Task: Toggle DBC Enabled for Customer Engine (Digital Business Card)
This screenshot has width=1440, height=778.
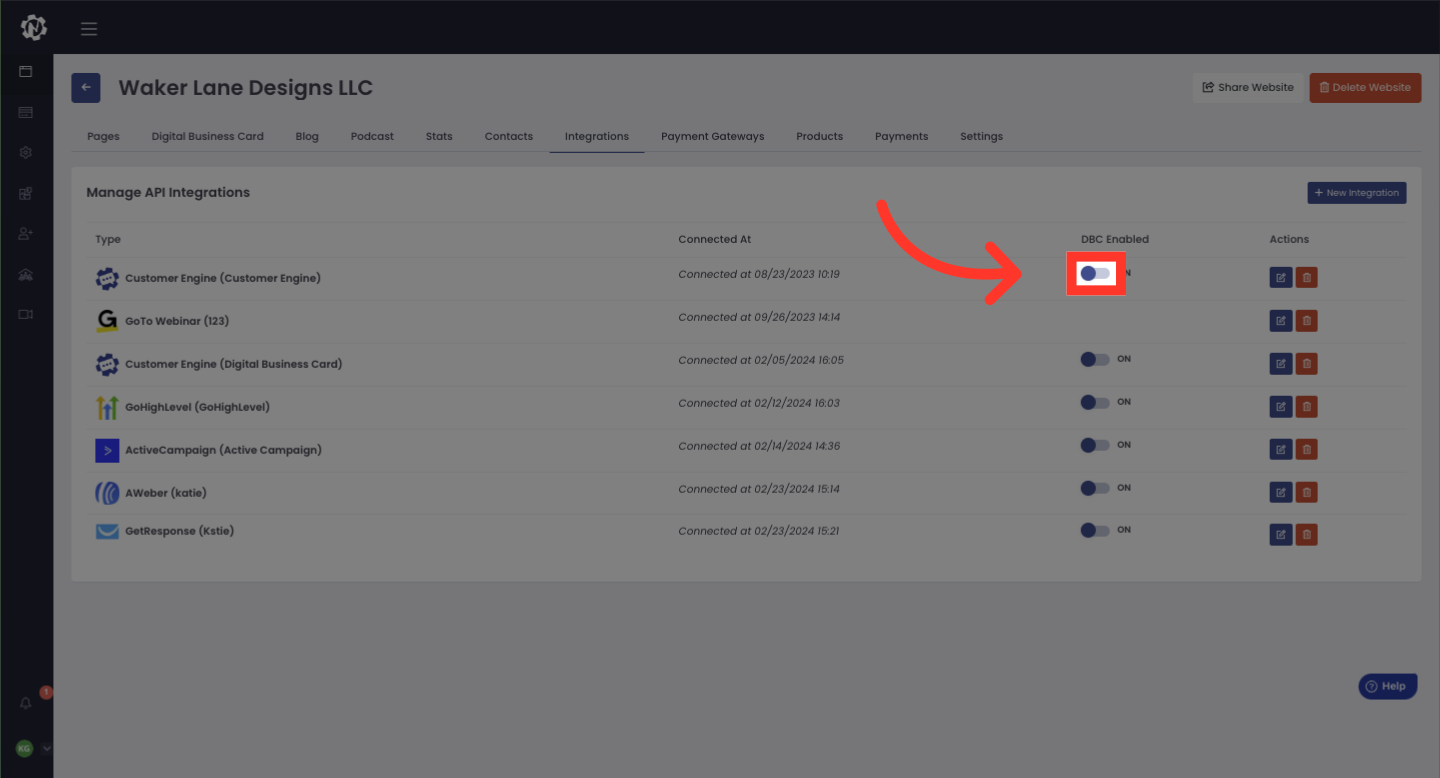Action: pyautogui.click(x=1095, y=359)
